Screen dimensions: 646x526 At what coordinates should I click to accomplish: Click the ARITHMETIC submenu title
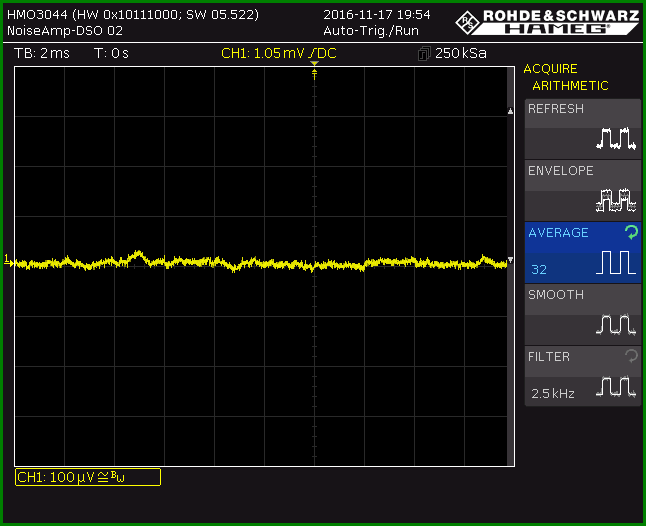tap(570, 86)
